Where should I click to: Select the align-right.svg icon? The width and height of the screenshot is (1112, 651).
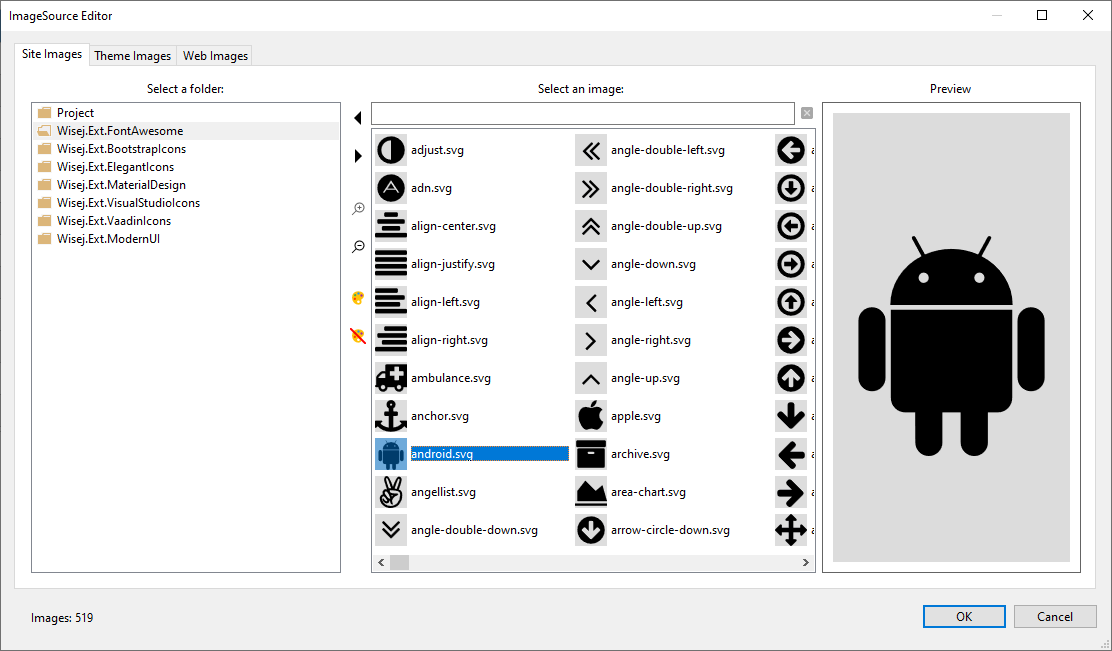tap(391, 340)
